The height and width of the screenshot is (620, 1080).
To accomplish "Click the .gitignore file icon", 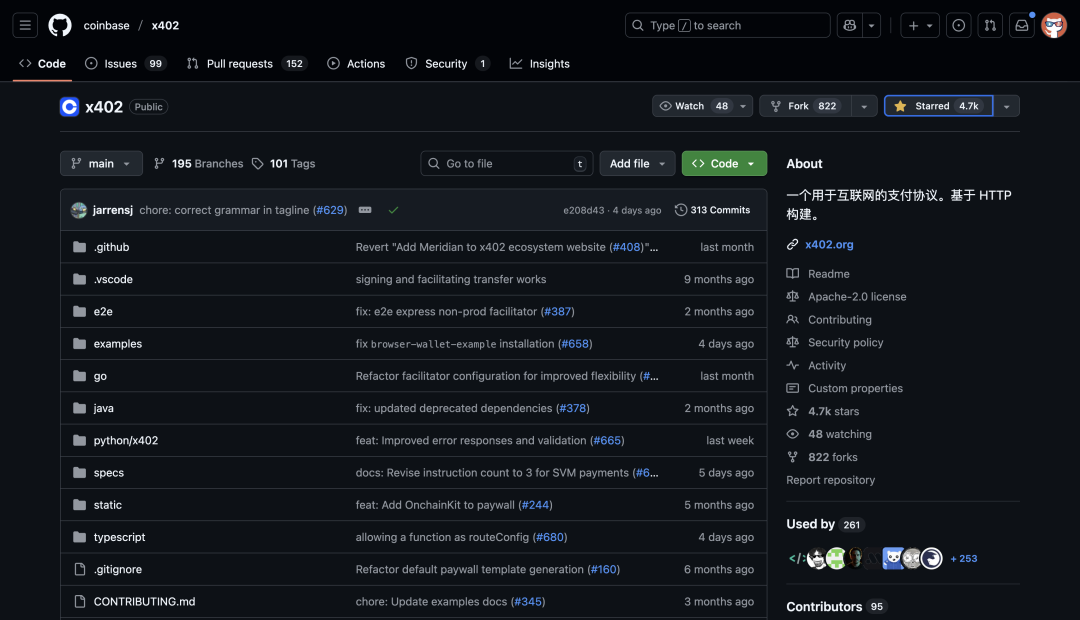I will tap(80, 569).
